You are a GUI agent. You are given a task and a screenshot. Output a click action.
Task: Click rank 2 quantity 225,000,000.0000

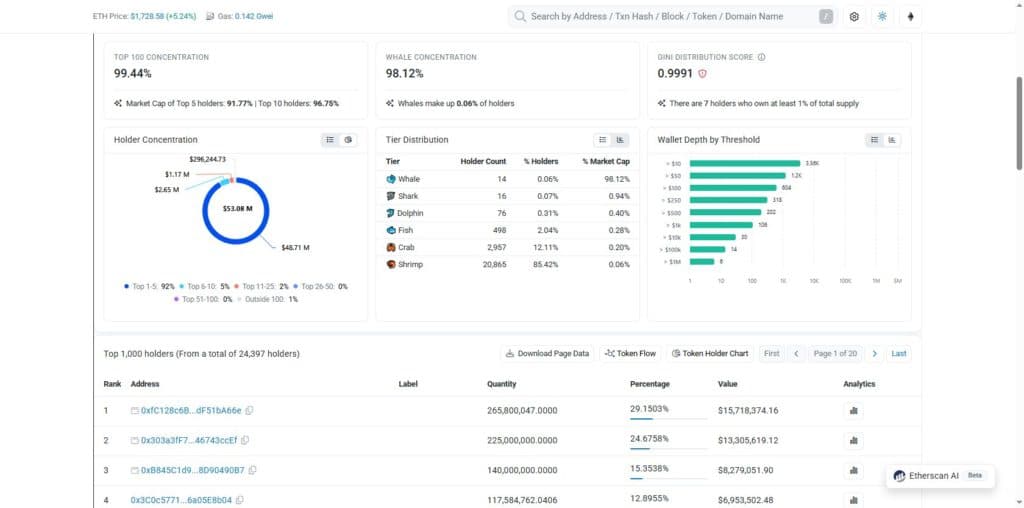pos(522,441)
